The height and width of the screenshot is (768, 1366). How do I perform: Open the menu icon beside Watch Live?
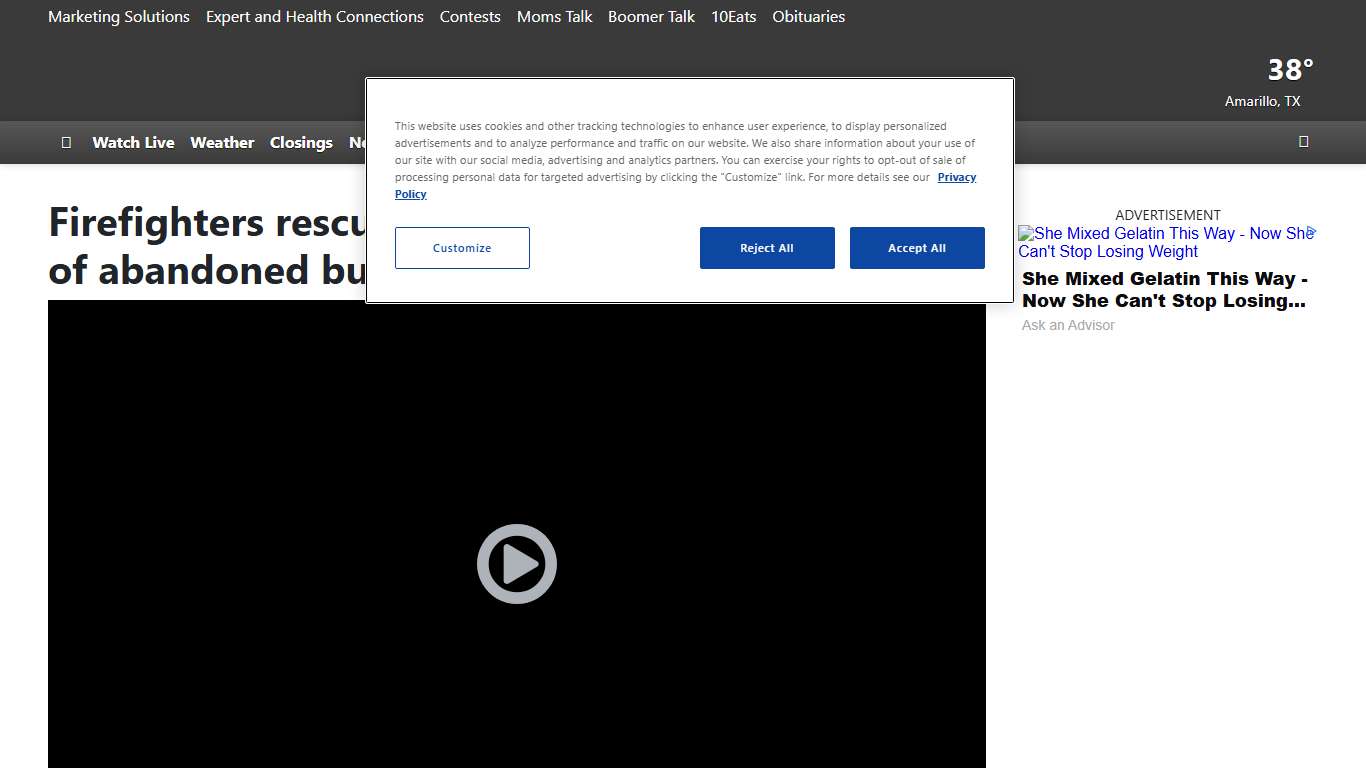tap(66, 142)
